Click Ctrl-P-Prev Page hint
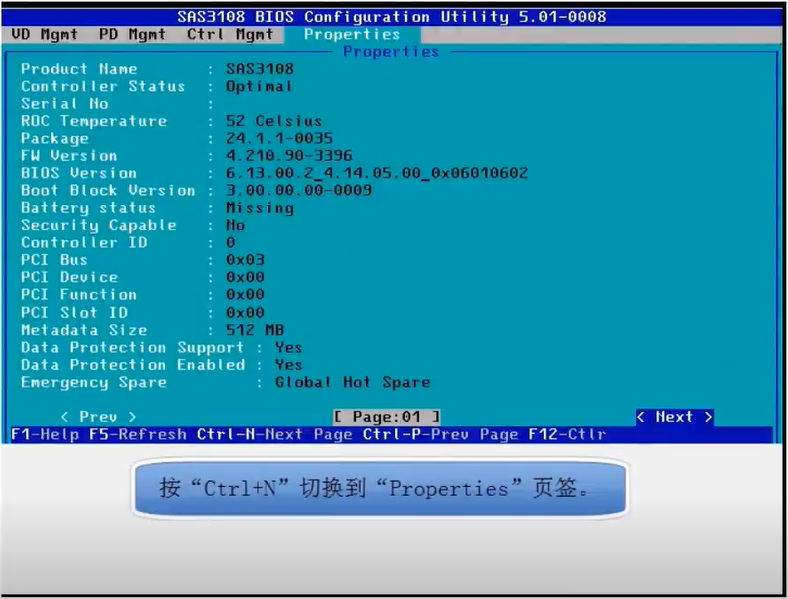Screen dimensions: 788x599 coord(440,434)
